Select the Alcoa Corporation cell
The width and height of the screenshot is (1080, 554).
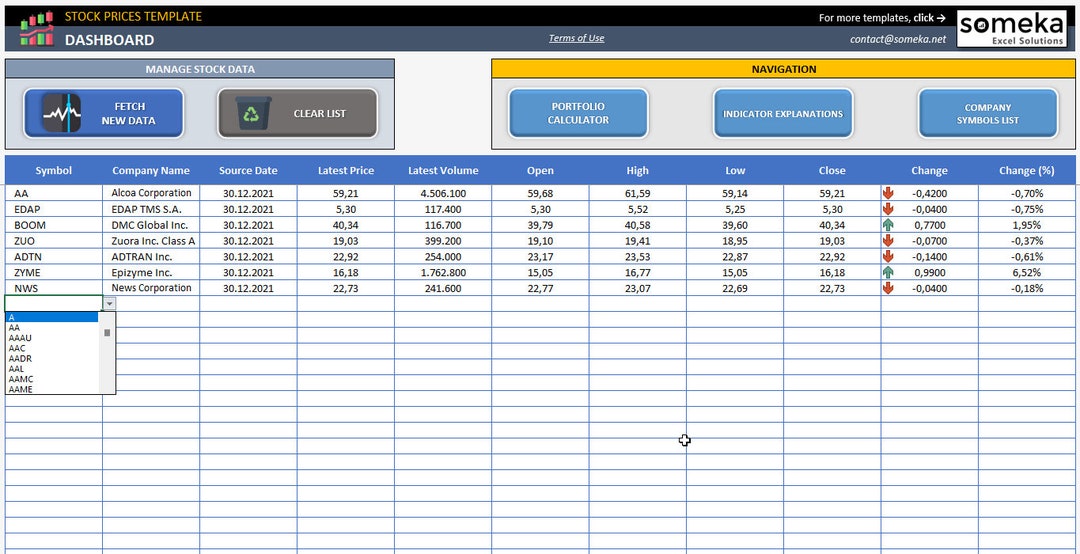(x=151, y=193)
